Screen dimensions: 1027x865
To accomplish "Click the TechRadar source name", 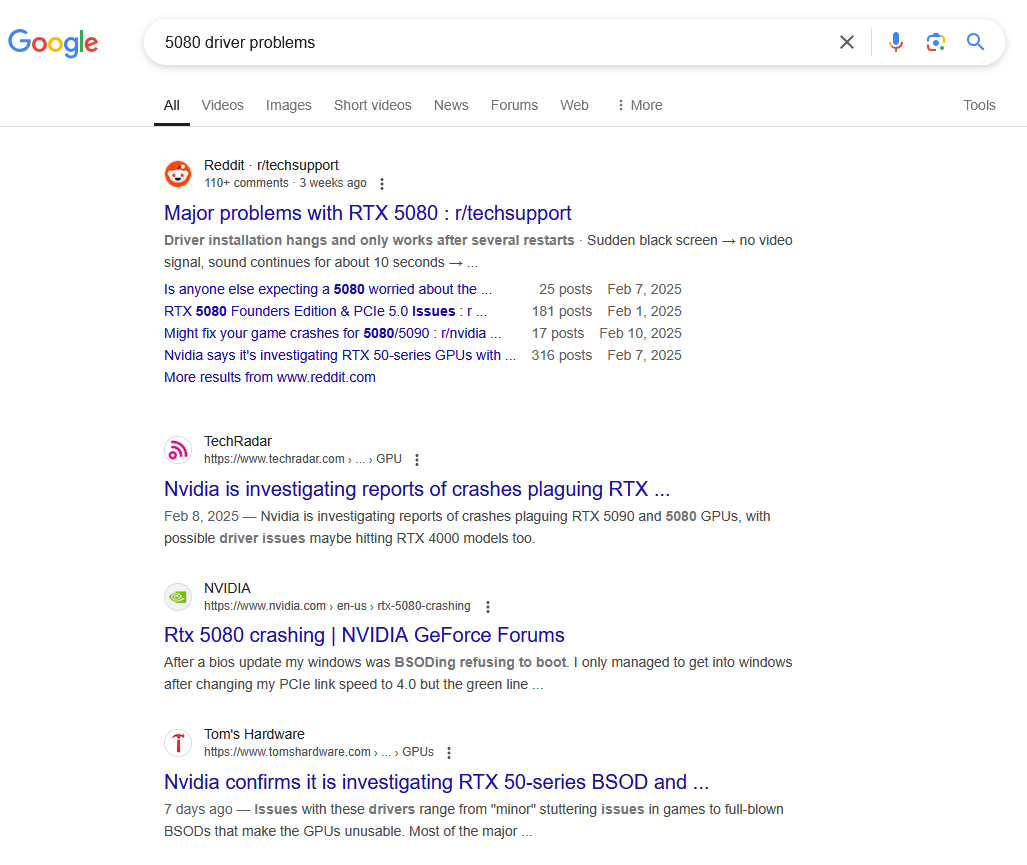I will [238, 441].
